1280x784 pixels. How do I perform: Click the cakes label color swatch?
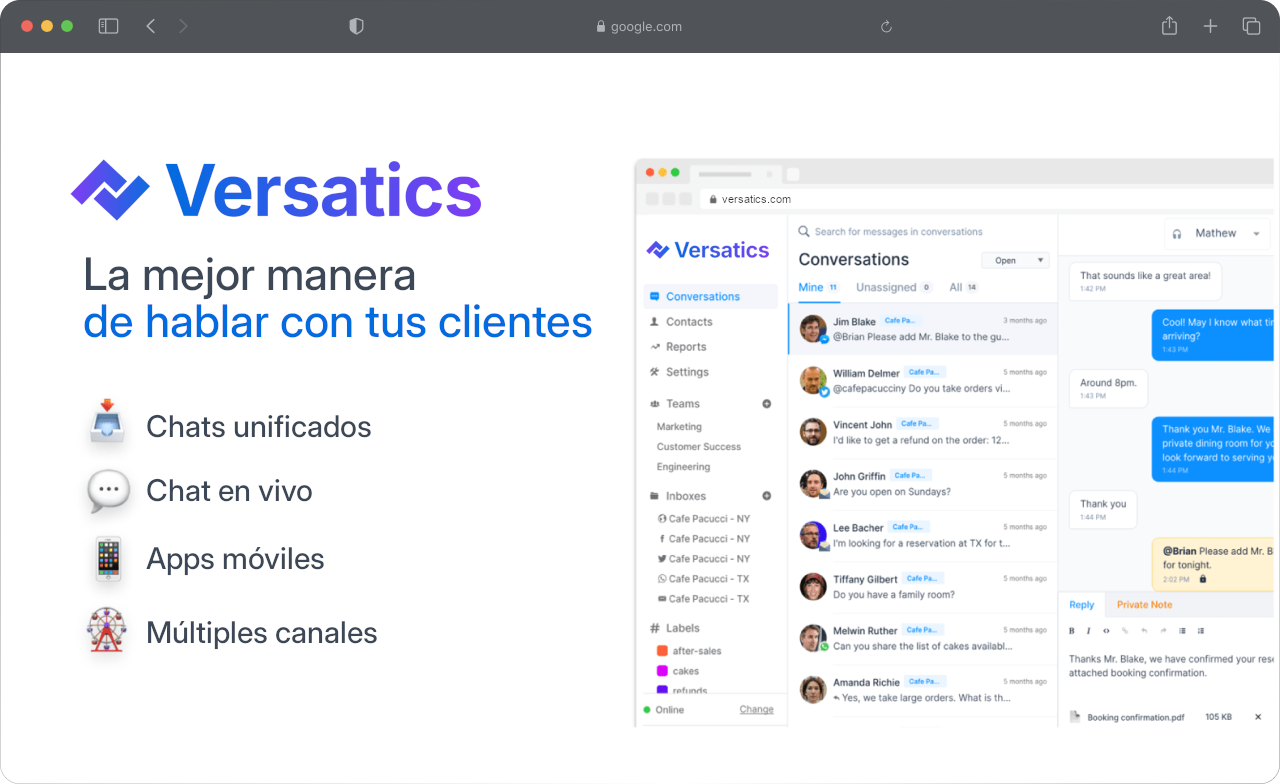click(x=662, y=671)
